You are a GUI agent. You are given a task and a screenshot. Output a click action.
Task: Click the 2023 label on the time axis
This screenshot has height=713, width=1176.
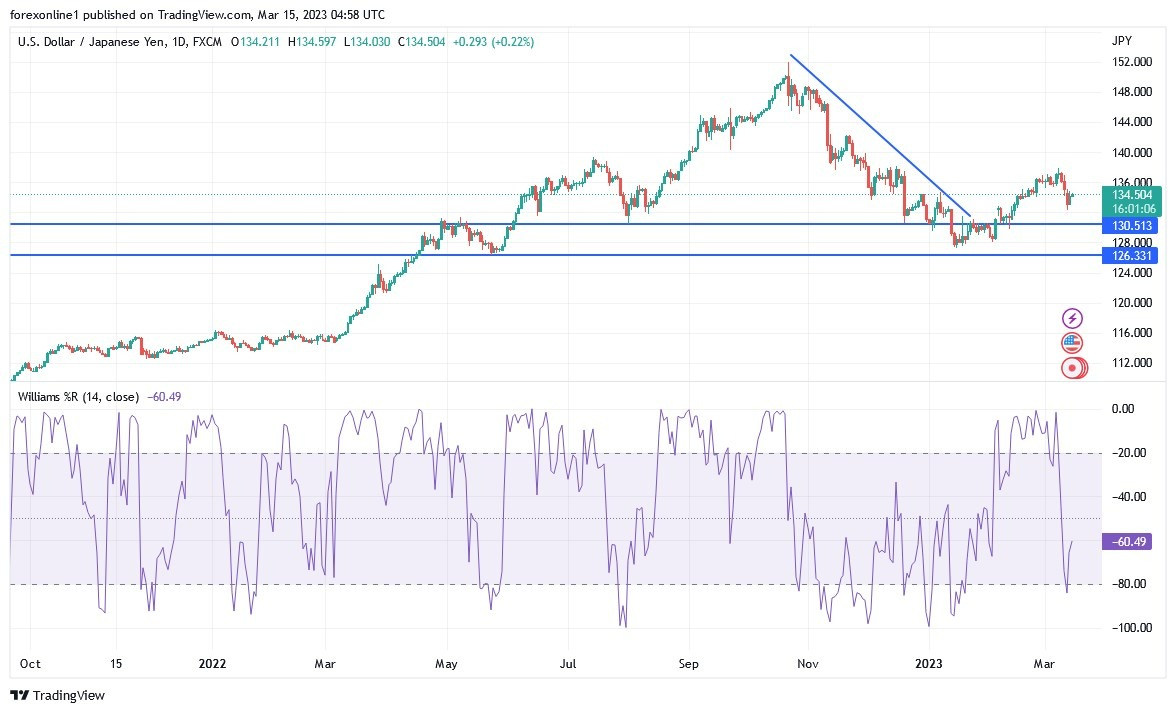pos(929,663)
